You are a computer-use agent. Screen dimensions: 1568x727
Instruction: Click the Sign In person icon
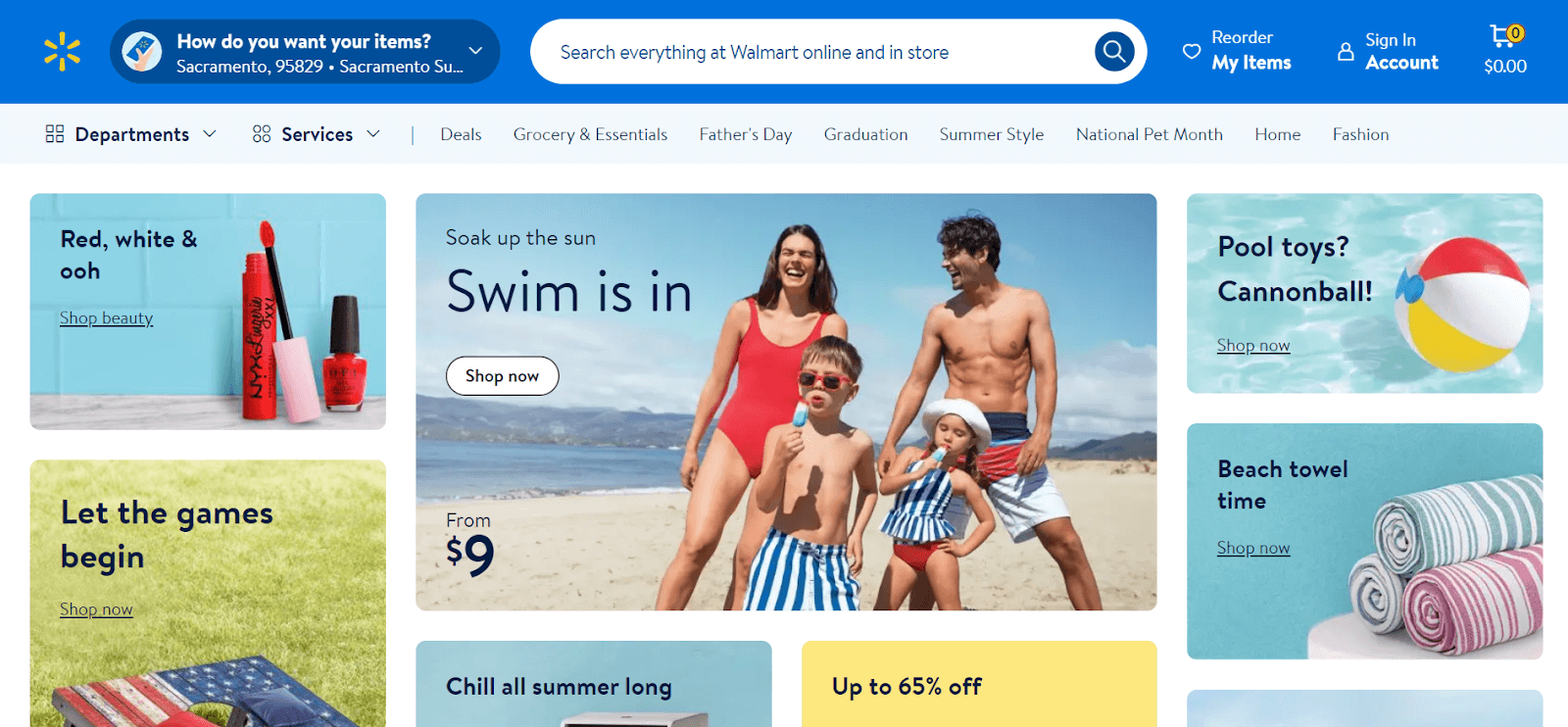point(1346,51)
